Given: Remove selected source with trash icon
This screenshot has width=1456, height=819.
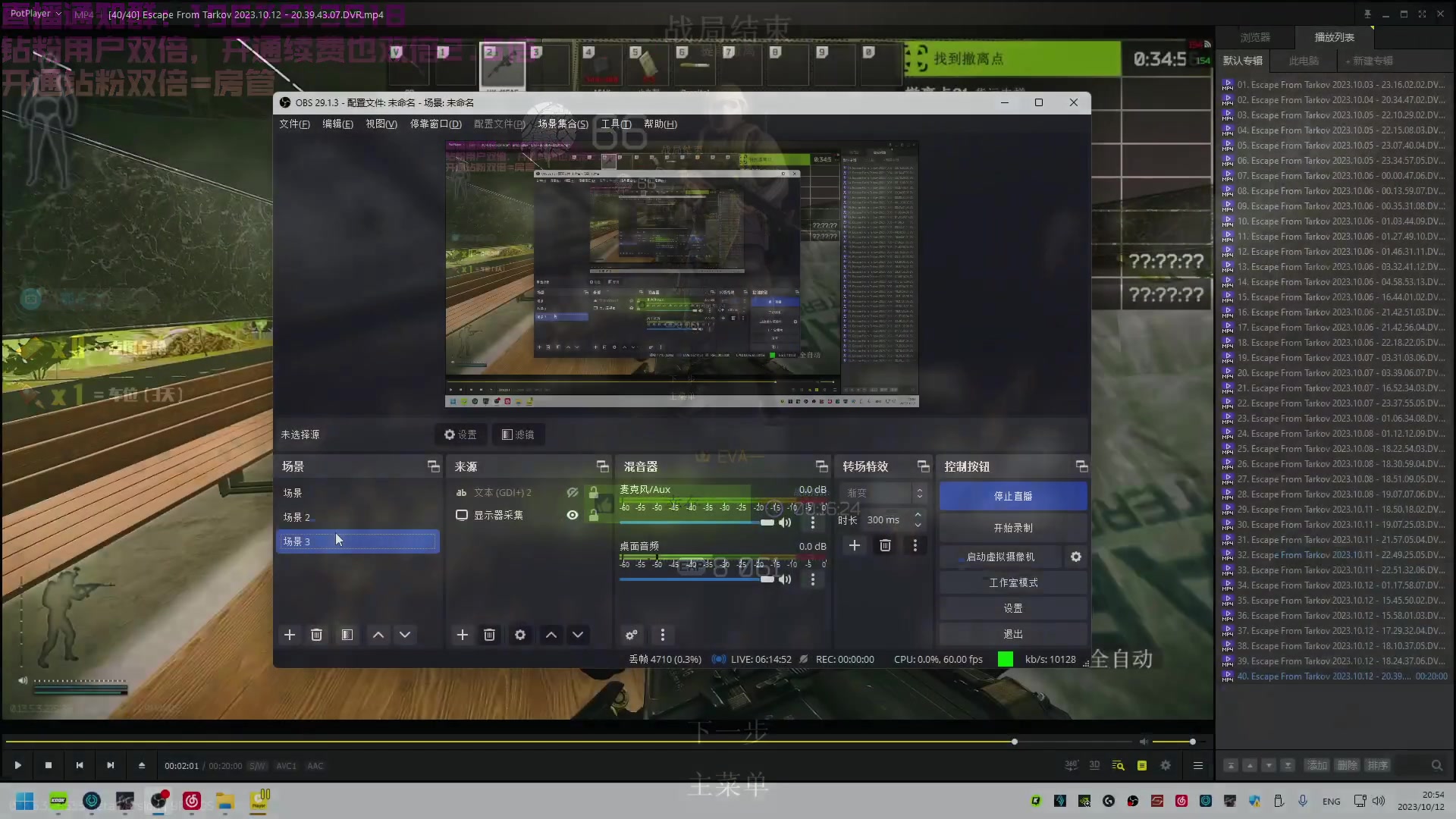Looking at the screenshot, I should tap(490, 635).
